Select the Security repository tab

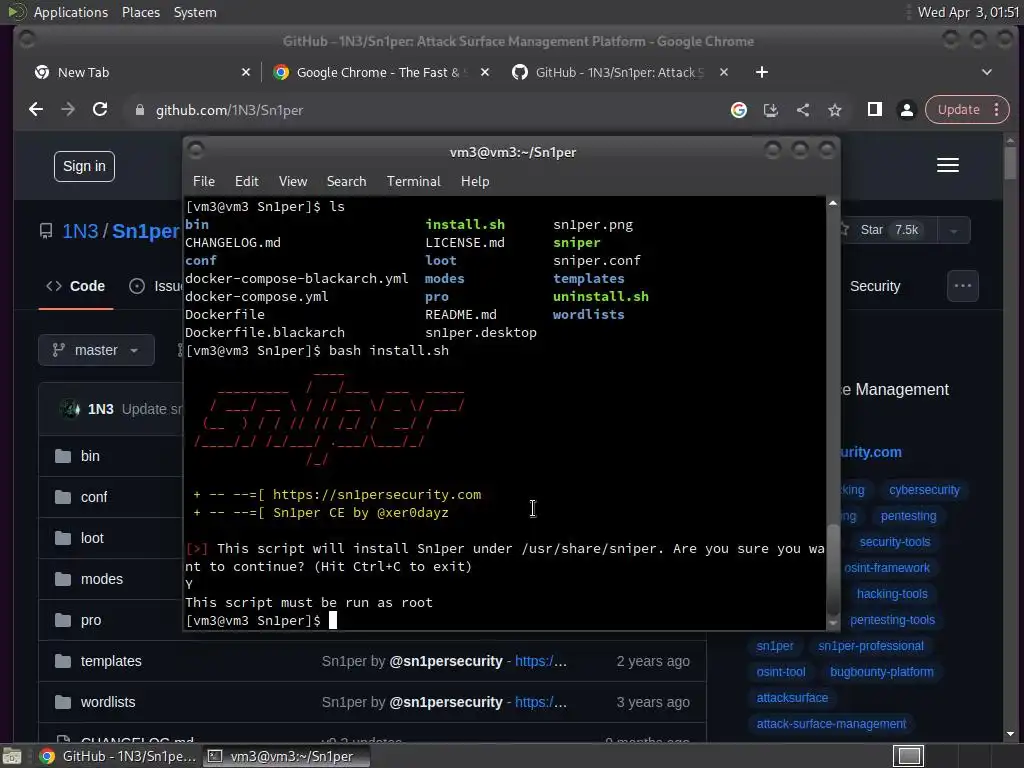875,286
